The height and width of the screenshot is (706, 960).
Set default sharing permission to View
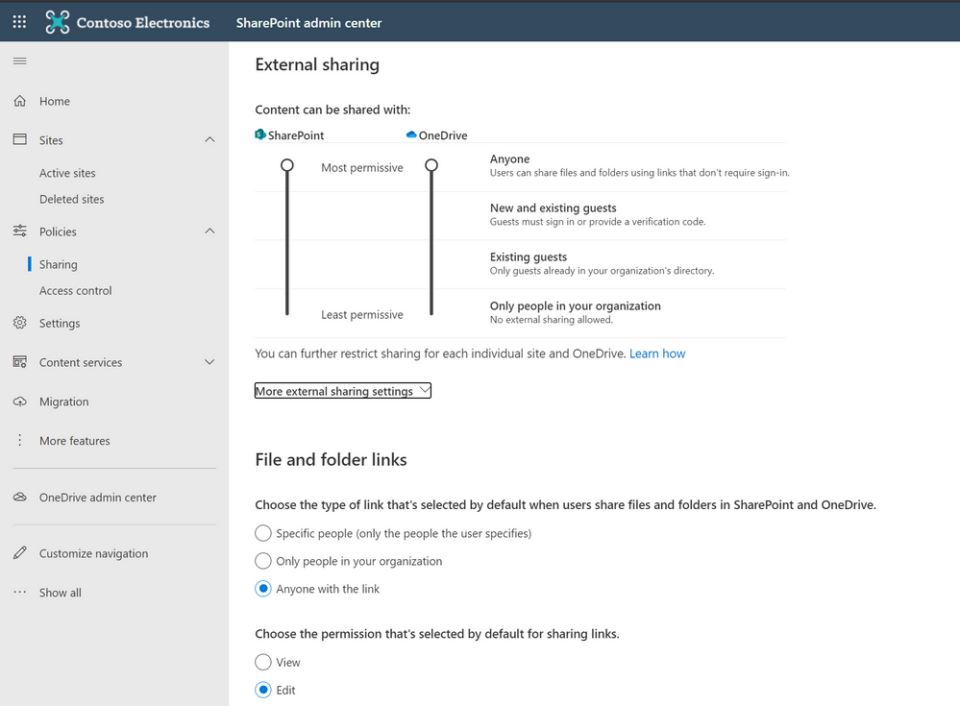[263, 662]
